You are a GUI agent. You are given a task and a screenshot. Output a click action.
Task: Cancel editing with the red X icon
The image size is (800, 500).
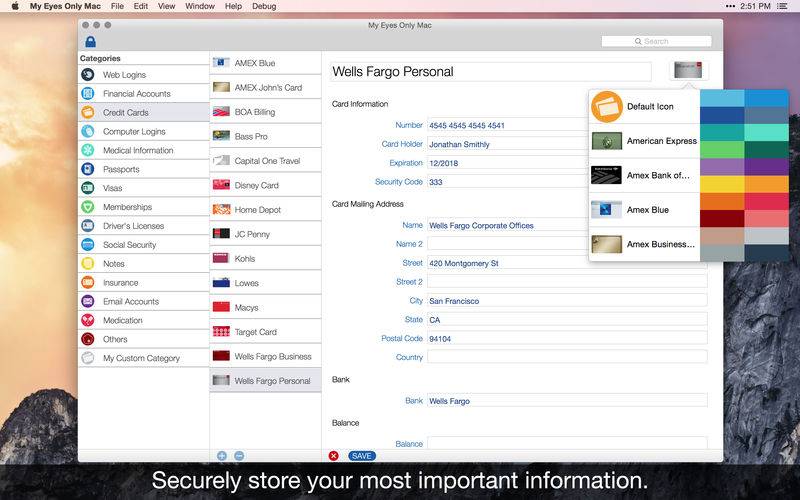(x=334, y=456)
